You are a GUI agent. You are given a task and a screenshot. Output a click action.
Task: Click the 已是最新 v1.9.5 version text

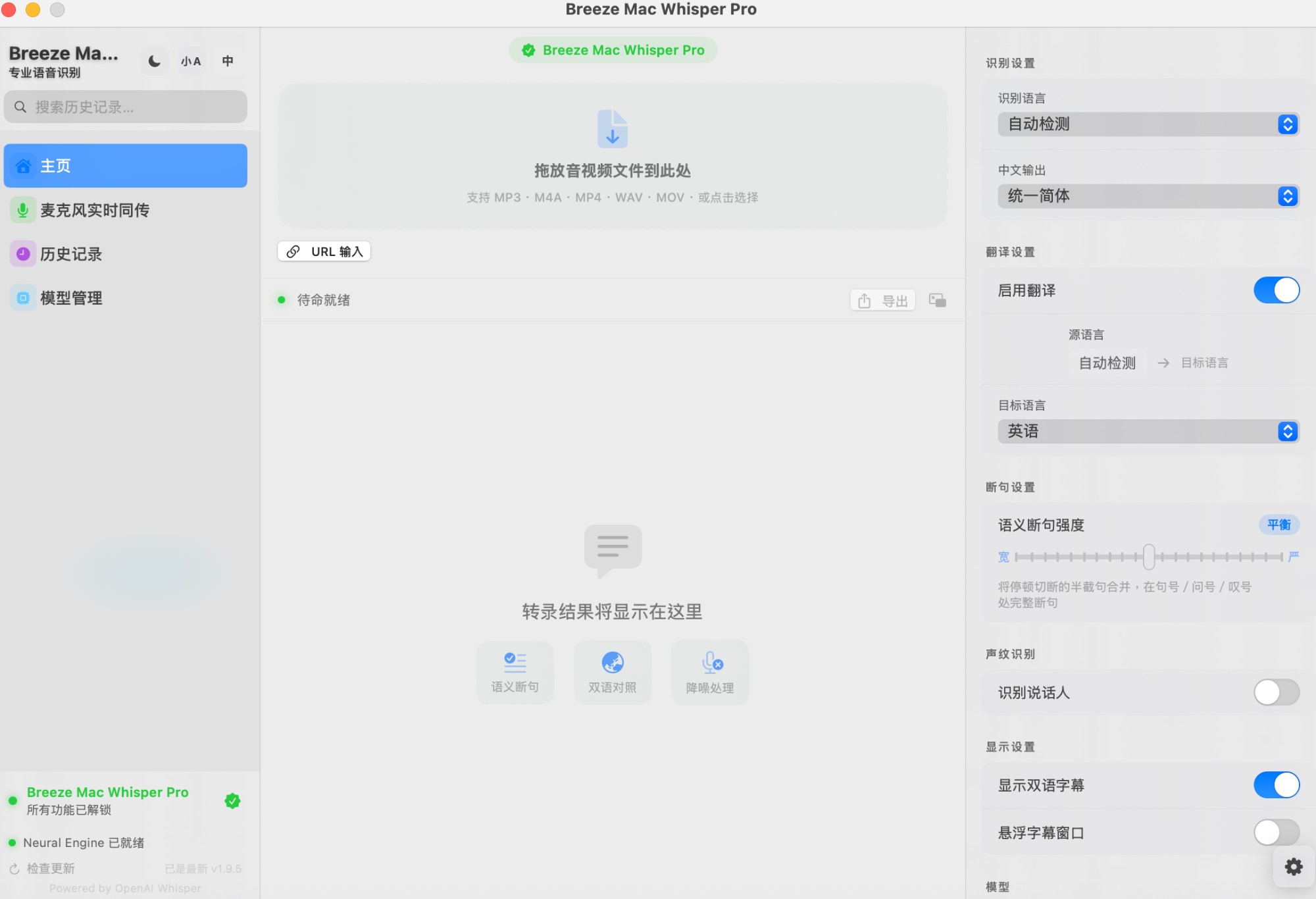point(203,869)
